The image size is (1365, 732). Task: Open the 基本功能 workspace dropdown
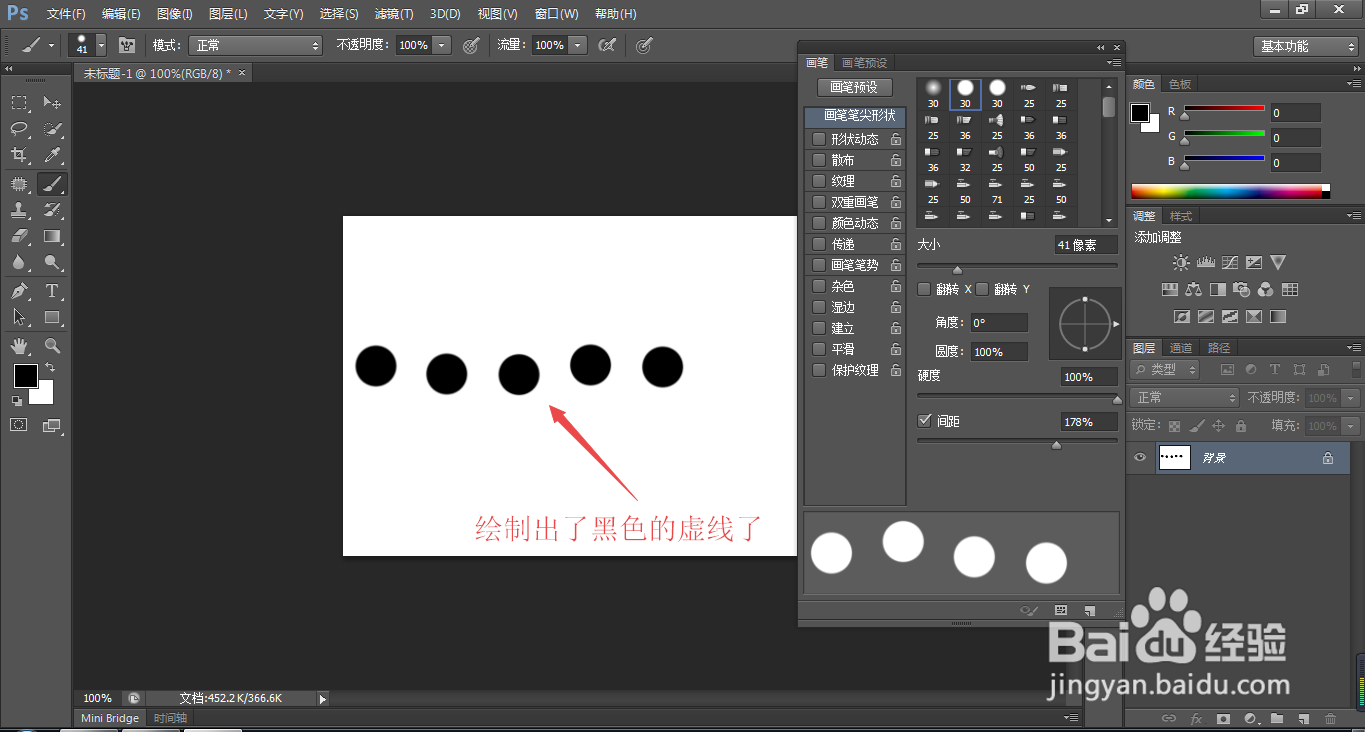pyautogui.click(x=1305, y=46)
